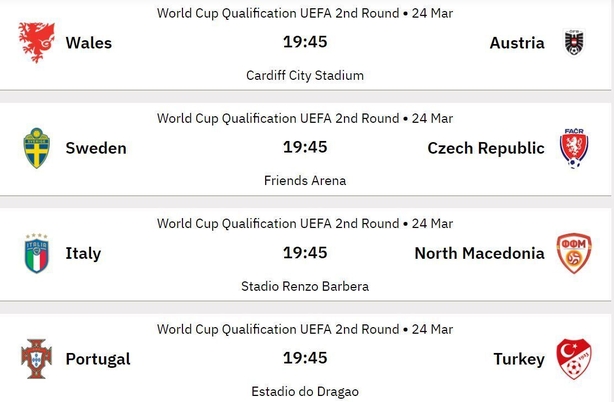Open the Italy team name link

(x=83, y=254)
